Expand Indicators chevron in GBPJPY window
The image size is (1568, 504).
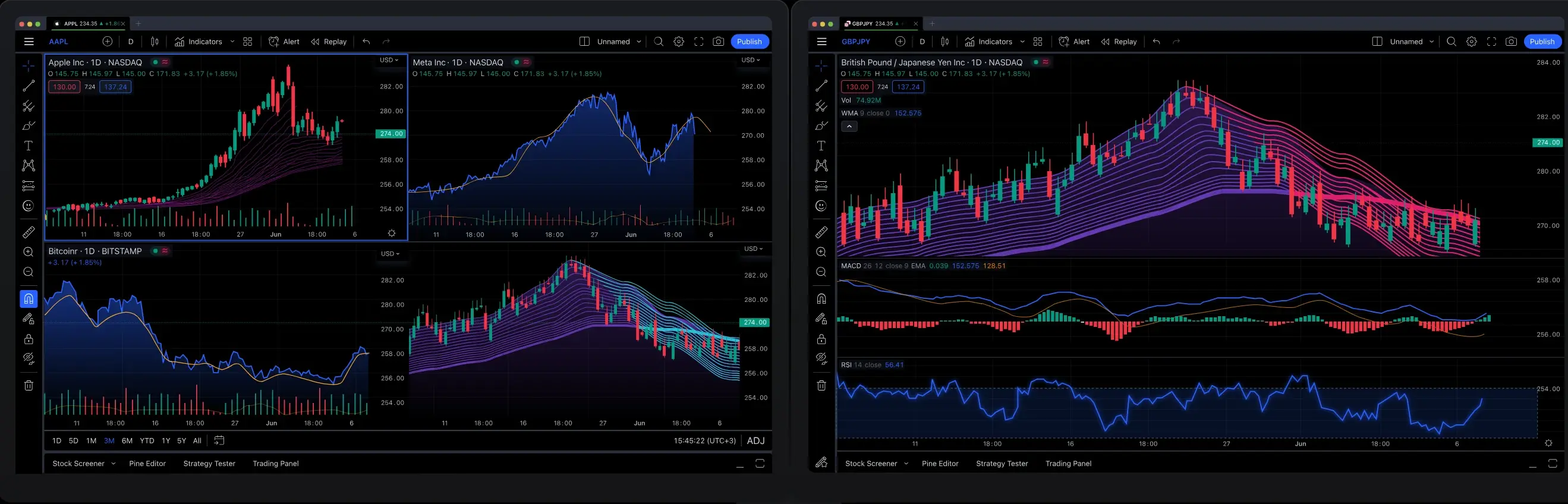[x=1022, y=42]
